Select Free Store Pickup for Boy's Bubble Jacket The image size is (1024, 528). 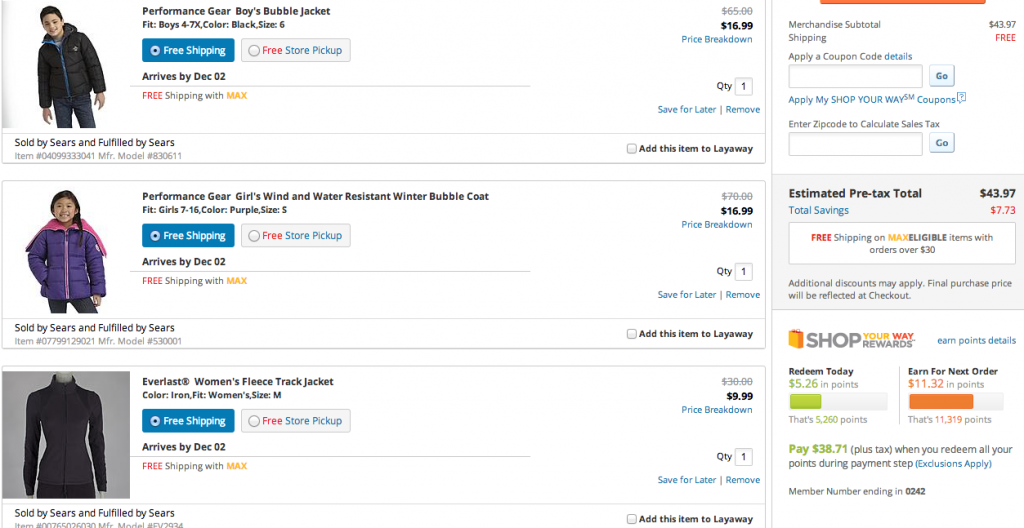click(296, 50)
